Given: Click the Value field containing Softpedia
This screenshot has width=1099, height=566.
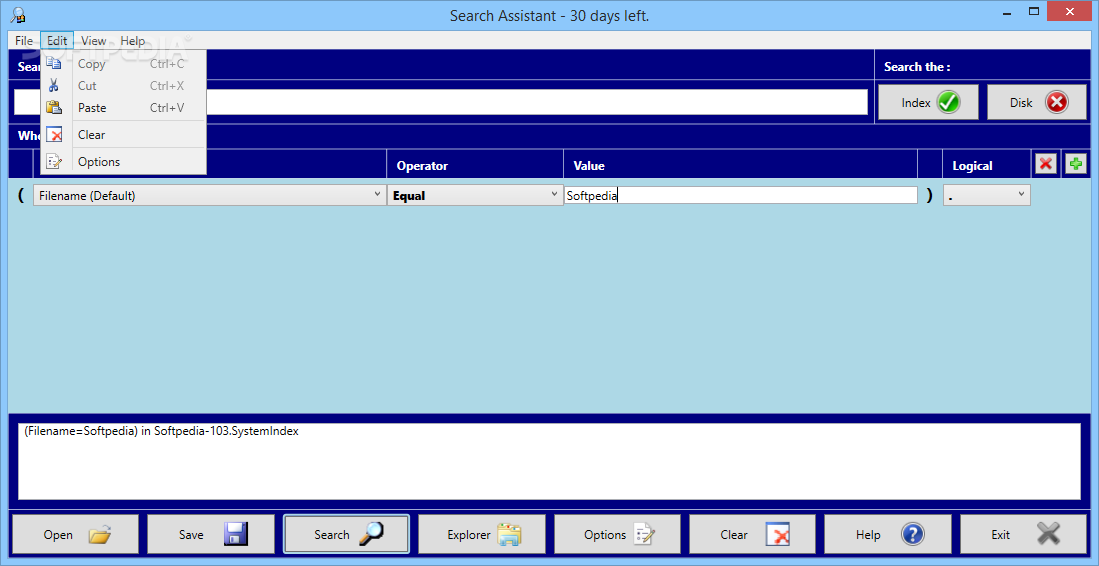Looking at the screenshot, I should pos(741,195).
